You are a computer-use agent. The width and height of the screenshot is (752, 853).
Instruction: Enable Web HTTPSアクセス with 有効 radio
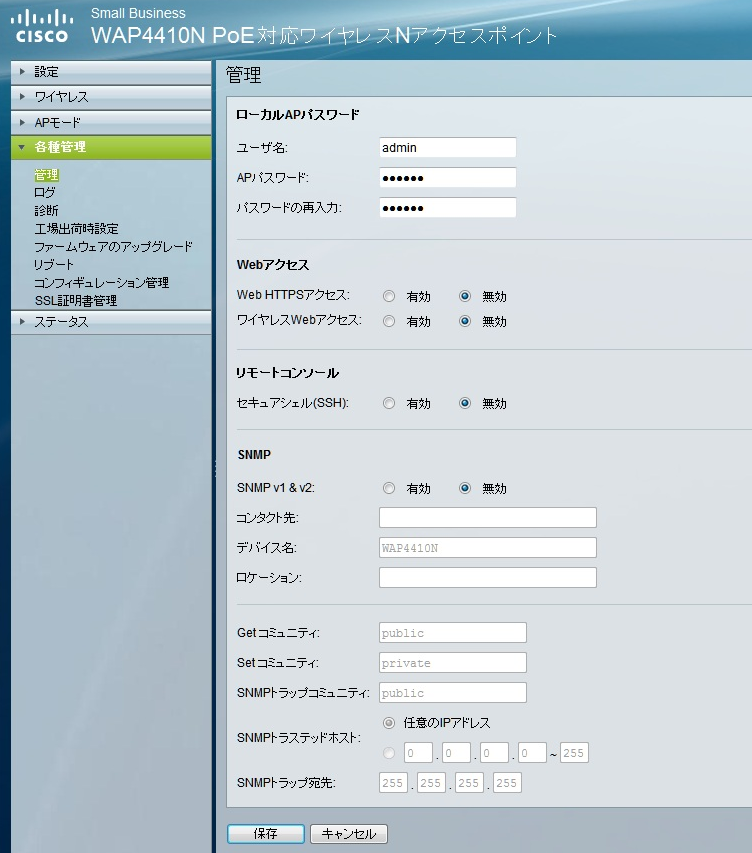(389, 296)
